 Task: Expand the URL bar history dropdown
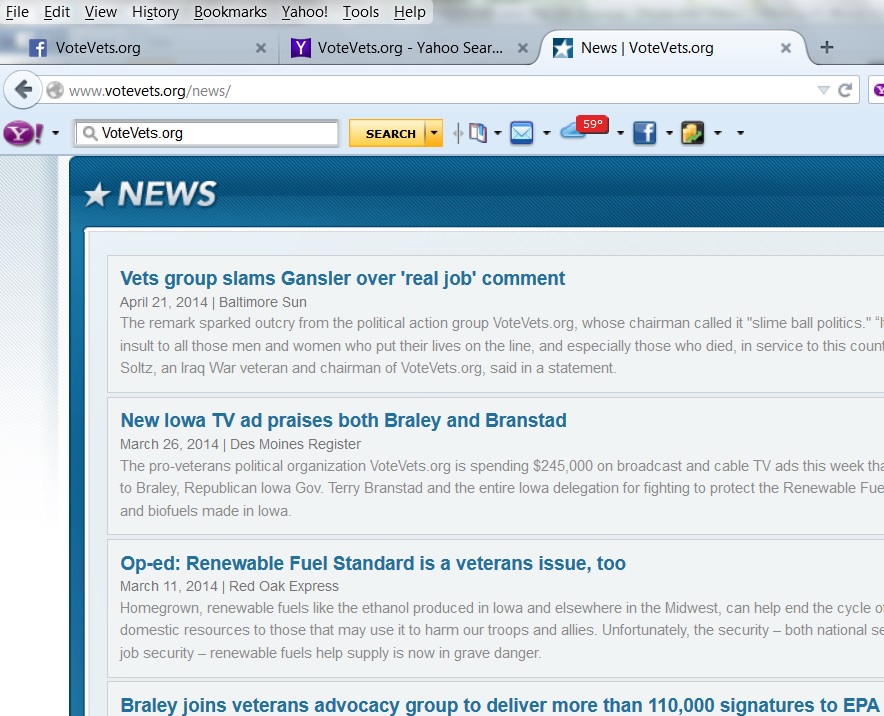coord(823,90)
